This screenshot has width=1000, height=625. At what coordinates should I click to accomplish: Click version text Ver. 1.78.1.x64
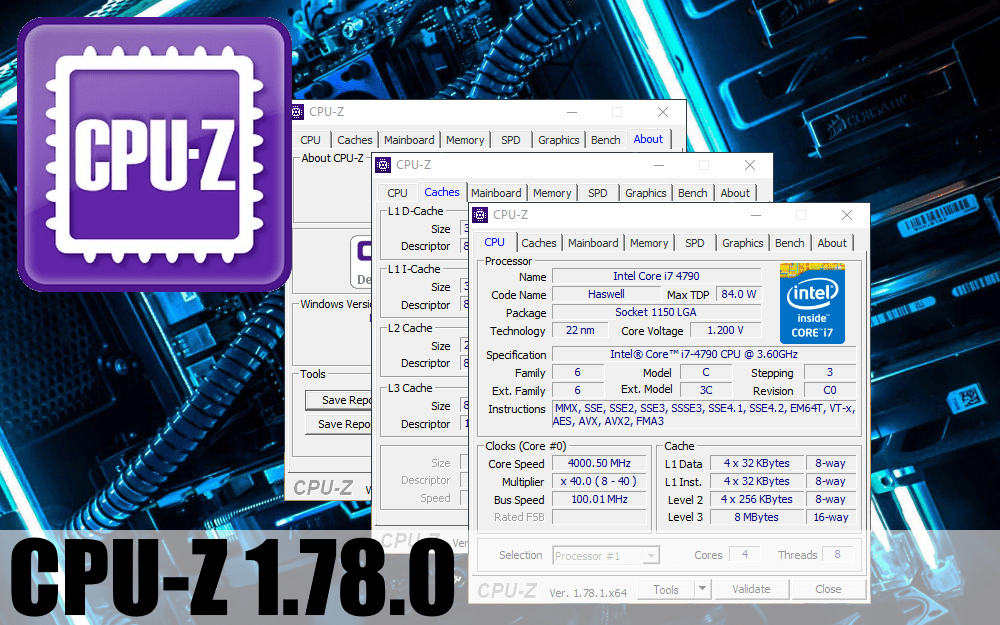[588, 592]
